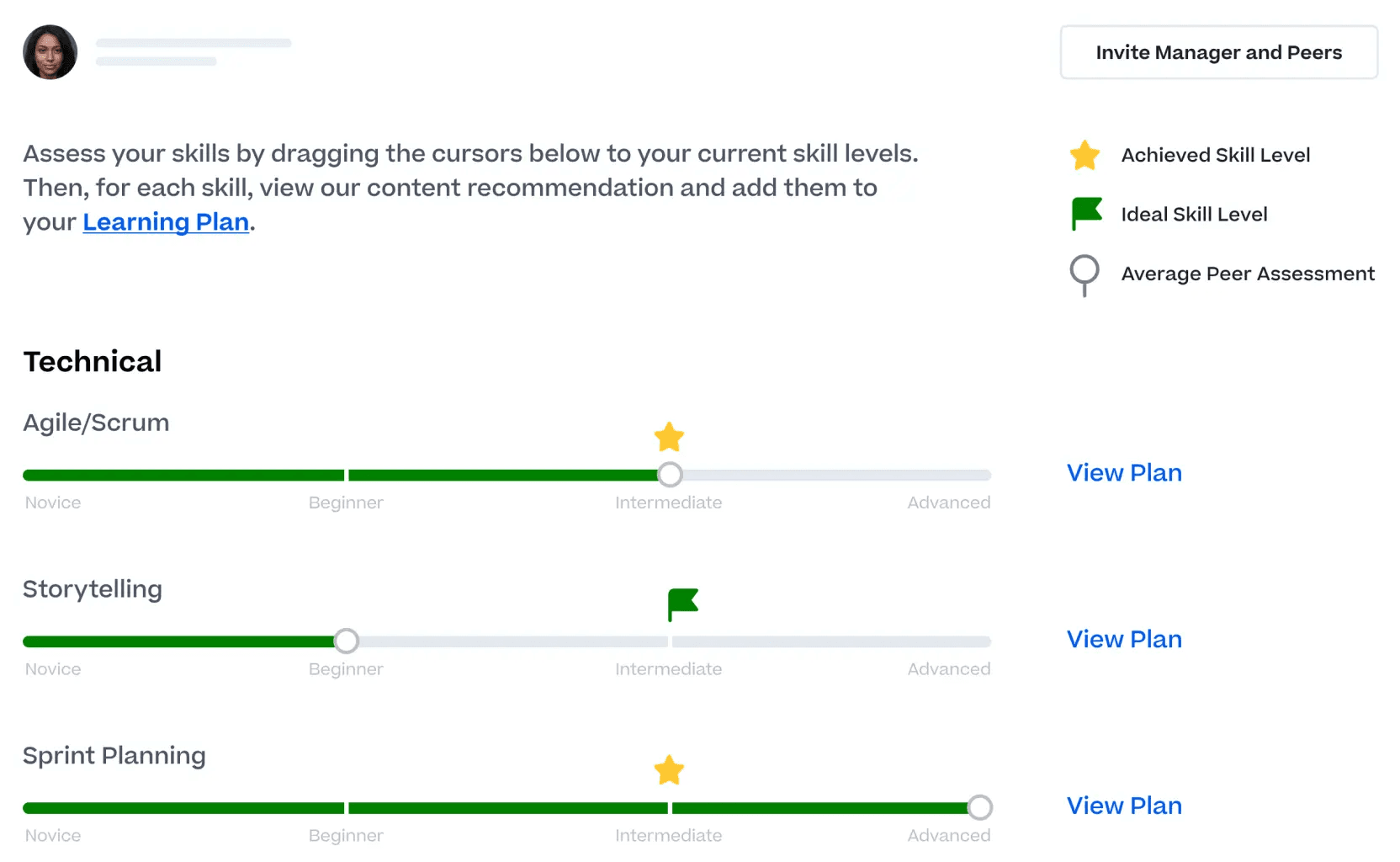View Plan for Sprint Planning skill
This screenshot has width=1400, height=862.
coord(1124,806)
